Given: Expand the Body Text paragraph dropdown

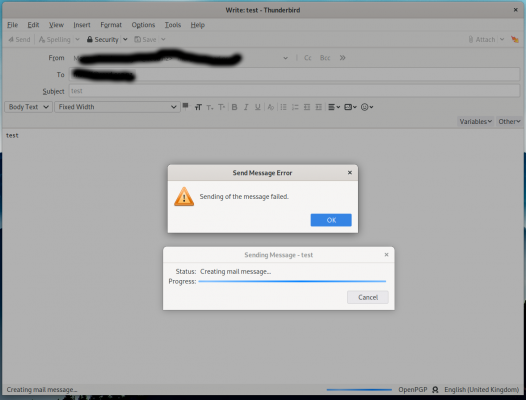Looking at the screenshot, I should point(29,107).
